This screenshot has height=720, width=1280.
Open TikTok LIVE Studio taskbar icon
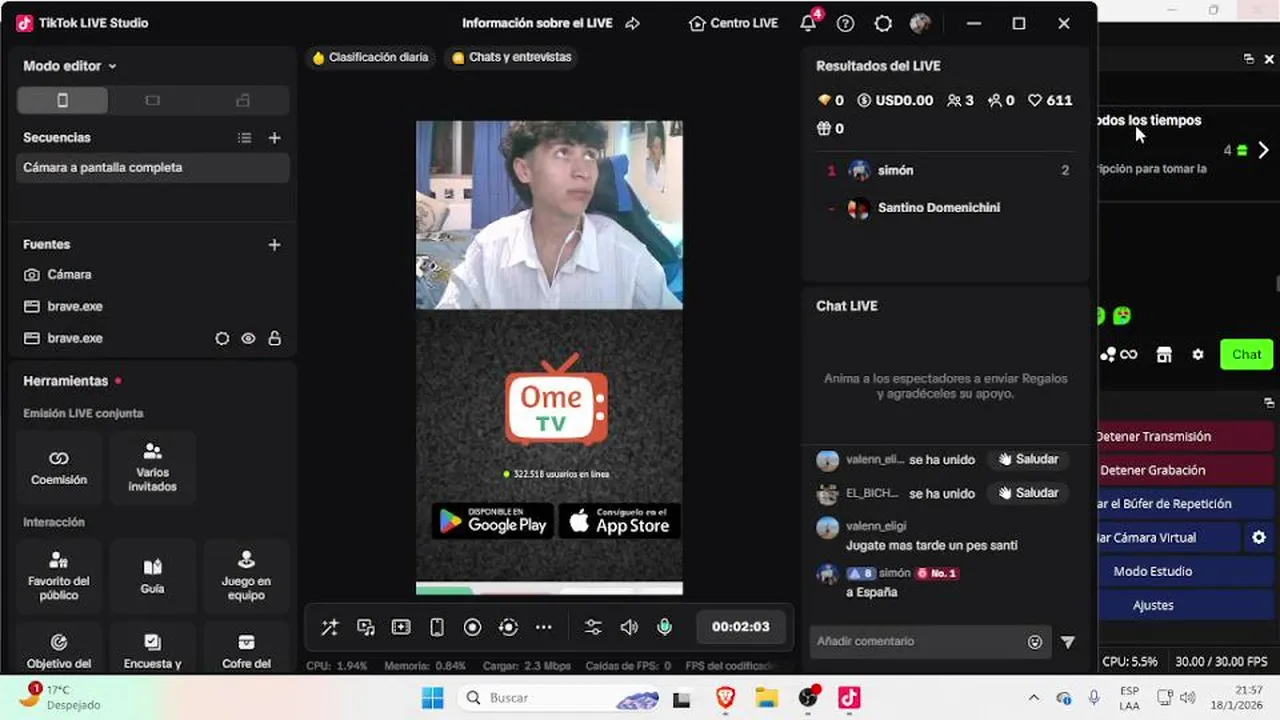click(x=849, y=697)
